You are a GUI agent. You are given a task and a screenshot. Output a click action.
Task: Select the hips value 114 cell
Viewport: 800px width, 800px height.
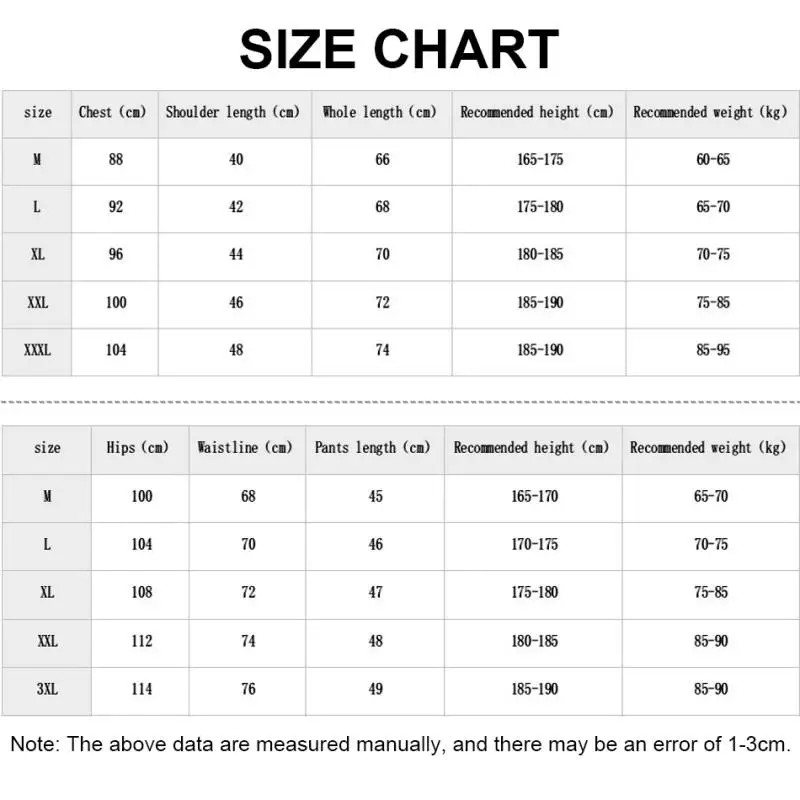pos(141,689)
